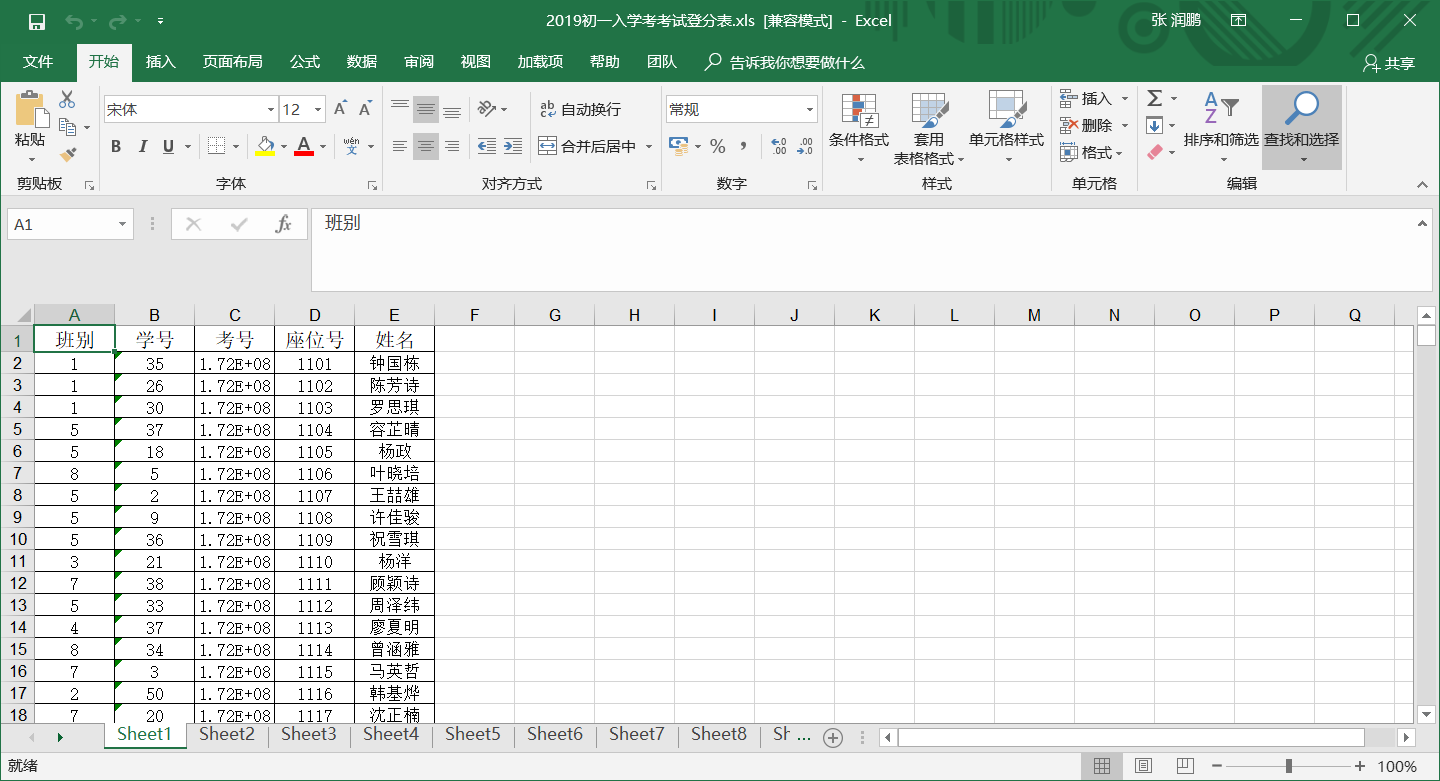Image resolution: width=1440 pixels, height=781 pixels.
Task: Increase font size with large A icon
Action: (340, 109)
